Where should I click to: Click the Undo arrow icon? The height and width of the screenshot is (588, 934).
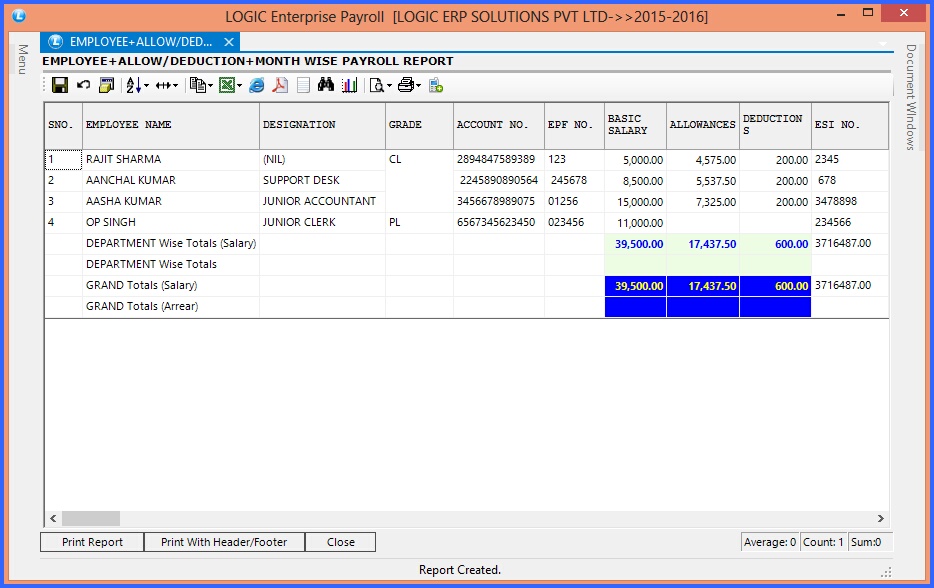(x=83, y=85)
